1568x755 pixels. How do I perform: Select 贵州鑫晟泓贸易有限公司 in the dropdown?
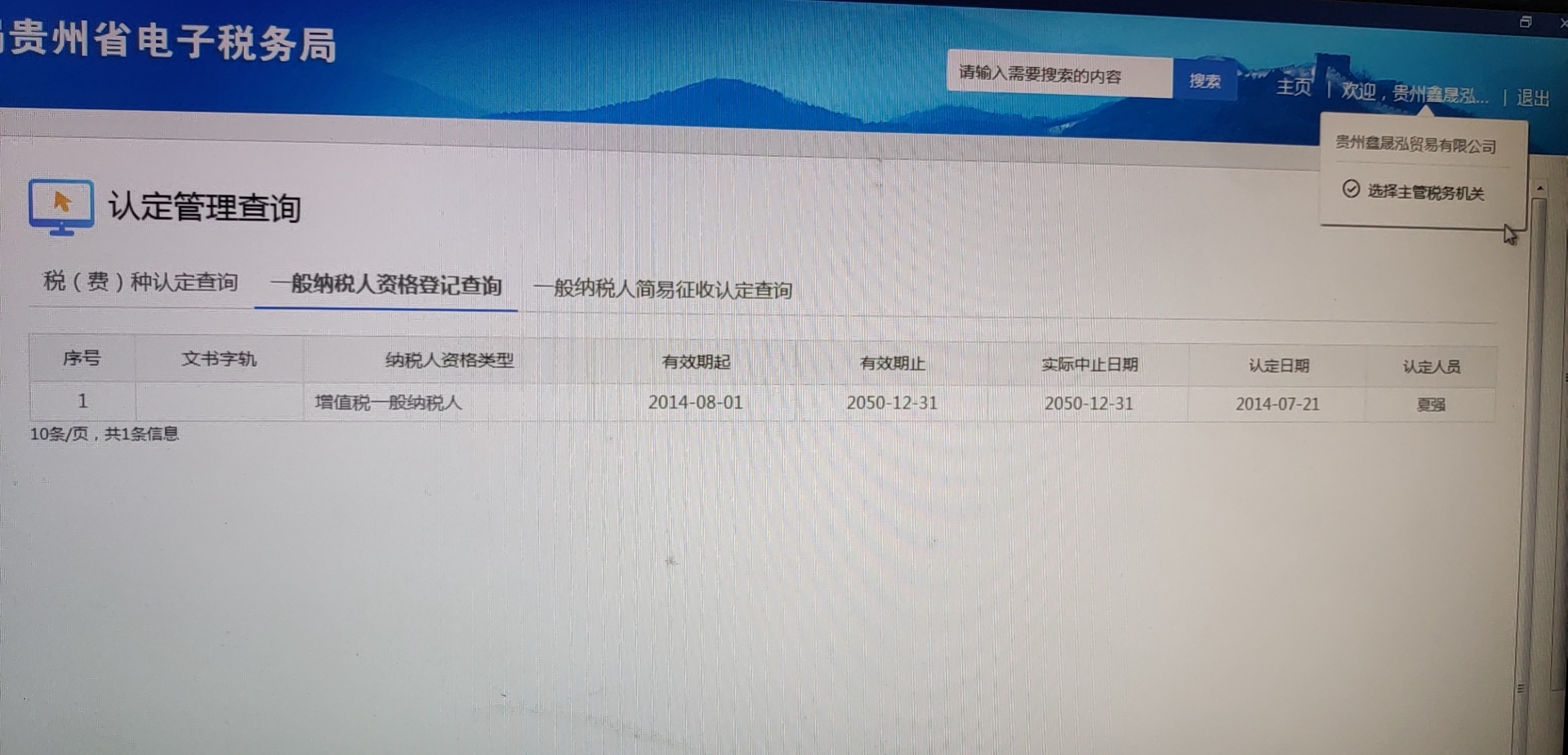click(1415, 145)
